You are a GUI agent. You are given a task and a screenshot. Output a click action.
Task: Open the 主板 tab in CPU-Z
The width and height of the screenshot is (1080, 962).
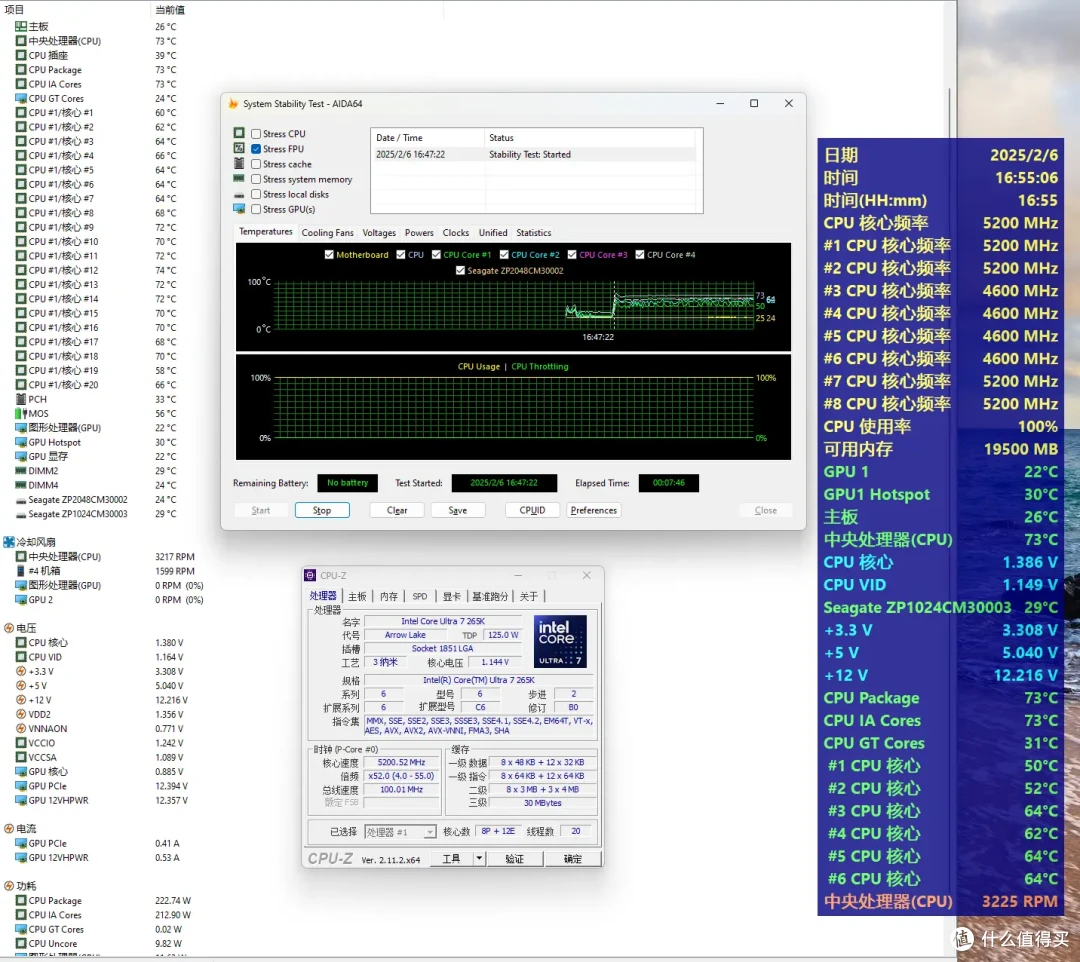coord(357,596)
